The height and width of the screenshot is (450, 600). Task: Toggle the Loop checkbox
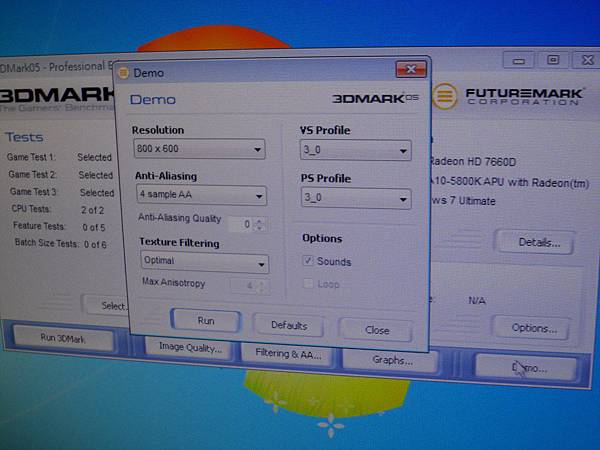pyautogui.click(x=308, y=284)
